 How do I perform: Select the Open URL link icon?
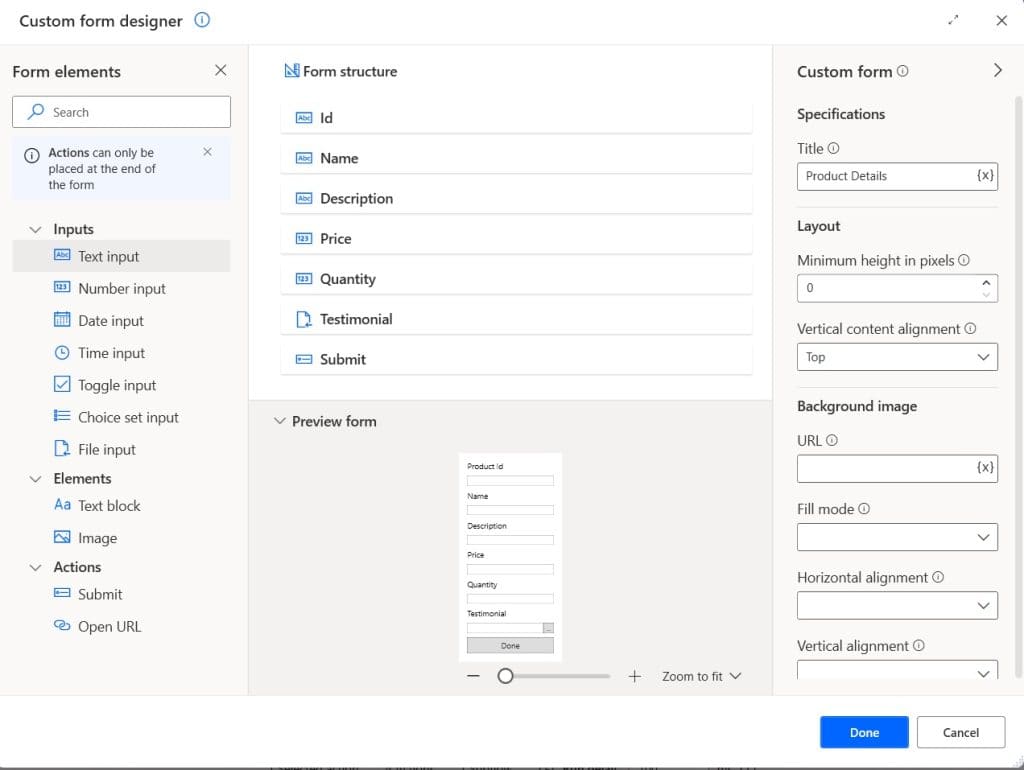tap(62, 626)
